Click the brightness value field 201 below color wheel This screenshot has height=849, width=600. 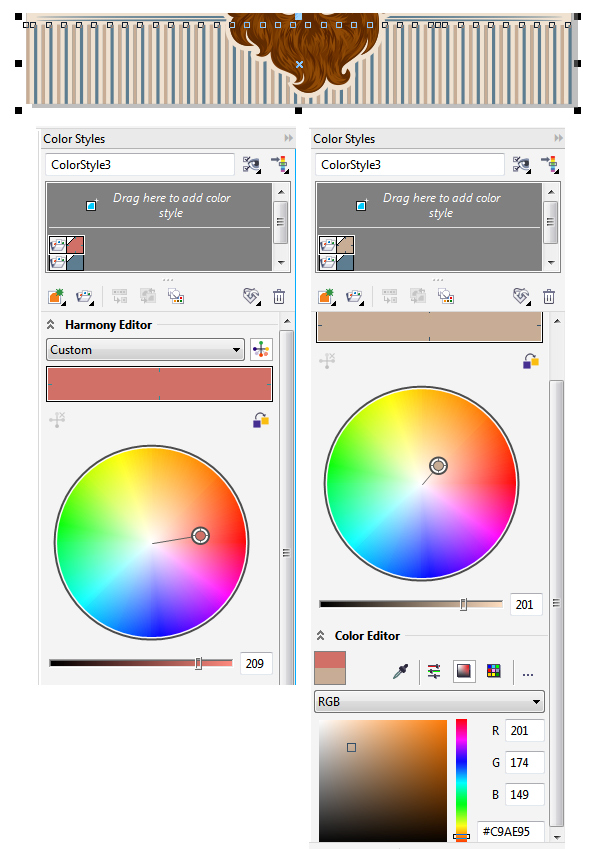coord(526,604)
